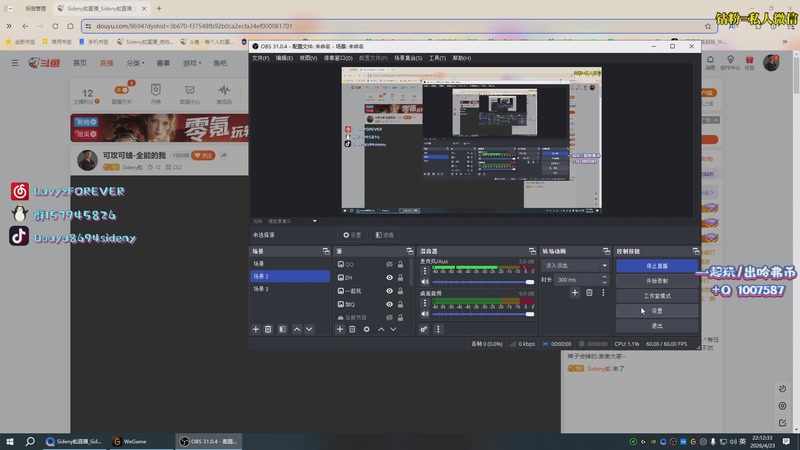Remove scene transition with trash icon
Screen dimensions: 800x450
589,292
